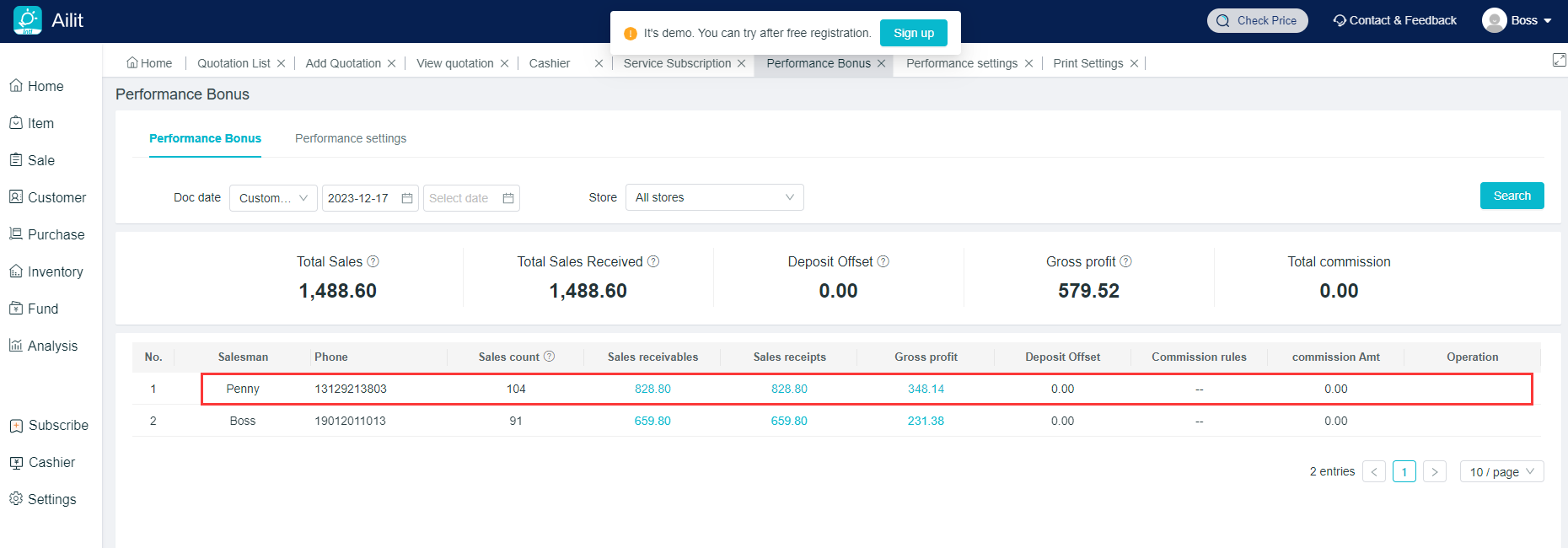The height and width of the screenshot is (548, 1568).
Task: Click the Sign up button
Action: [x=913, y=33]
